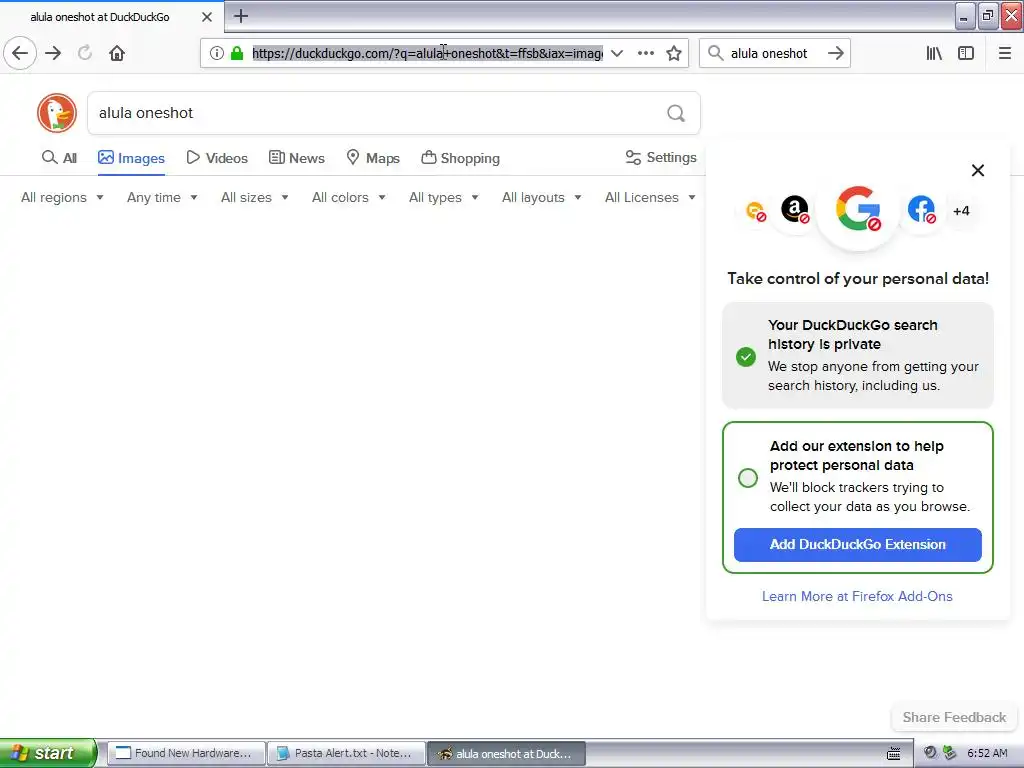Switch to the Videos tab
This screenshot has width=1024, height=768.
pyautogui.click(x=217, y=158)
